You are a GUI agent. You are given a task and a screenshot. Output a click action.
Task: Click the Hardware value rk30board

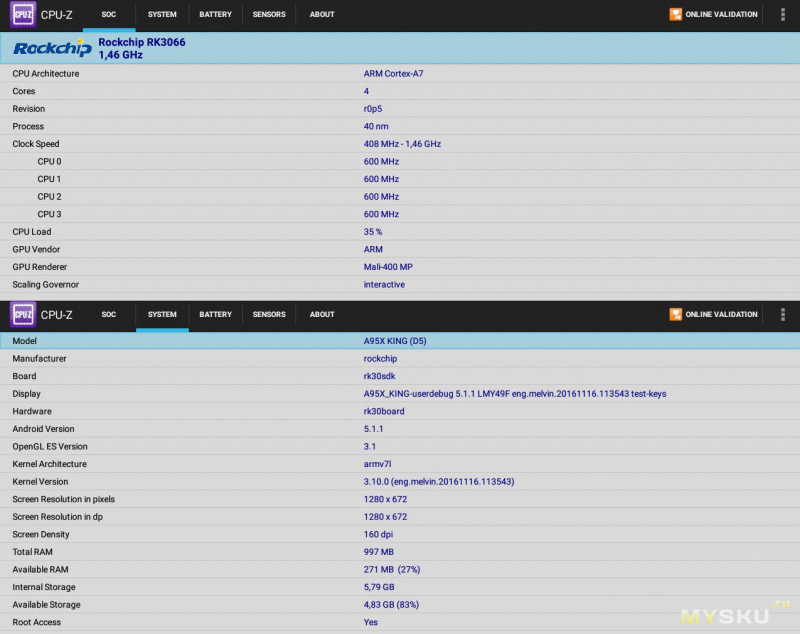[x=384, y=411]
